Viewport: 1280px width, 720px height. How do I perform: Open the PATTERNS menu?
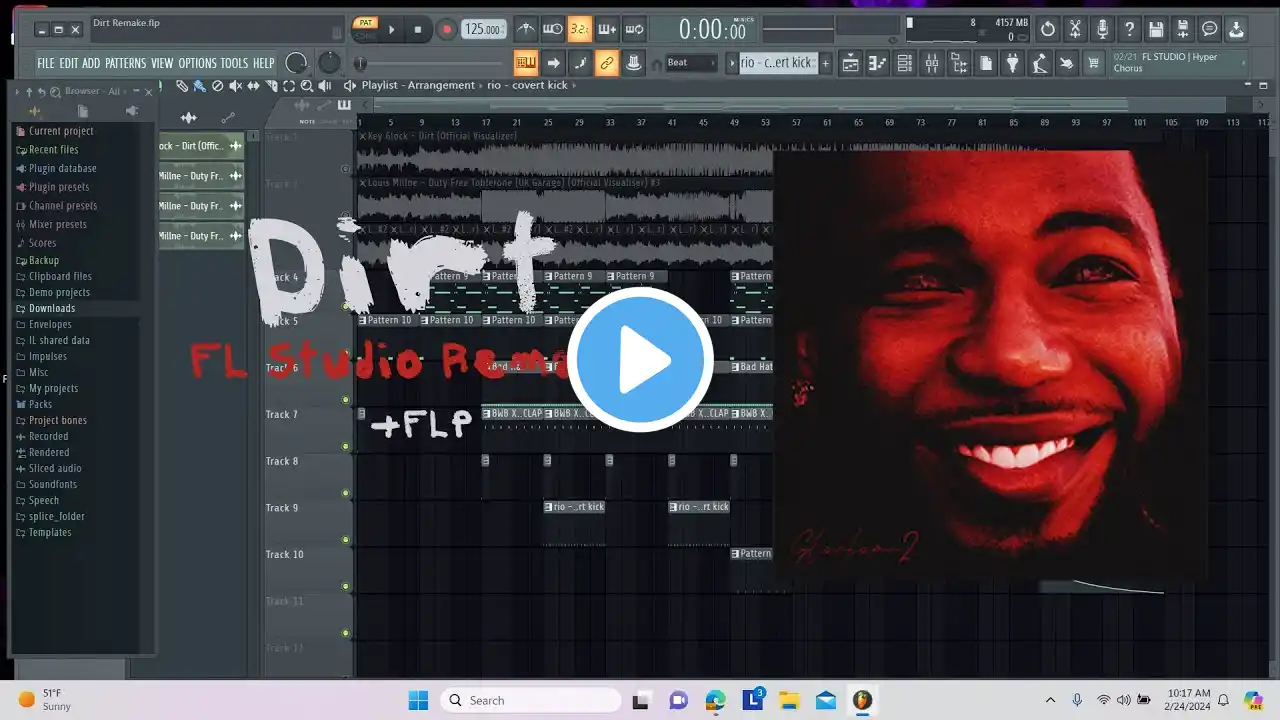click(x=125, y=63)
